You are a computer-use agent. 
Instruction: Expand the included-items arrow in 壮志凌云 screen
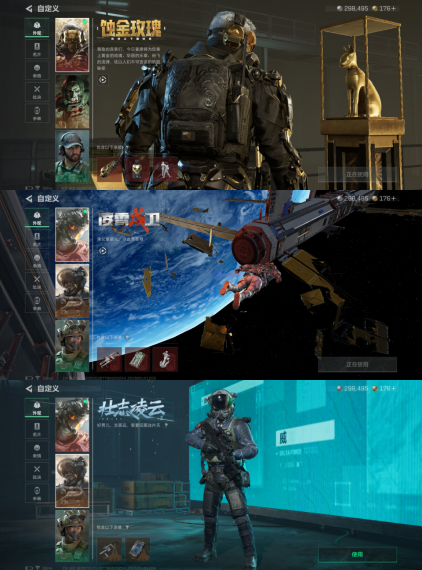click(127, 527)
